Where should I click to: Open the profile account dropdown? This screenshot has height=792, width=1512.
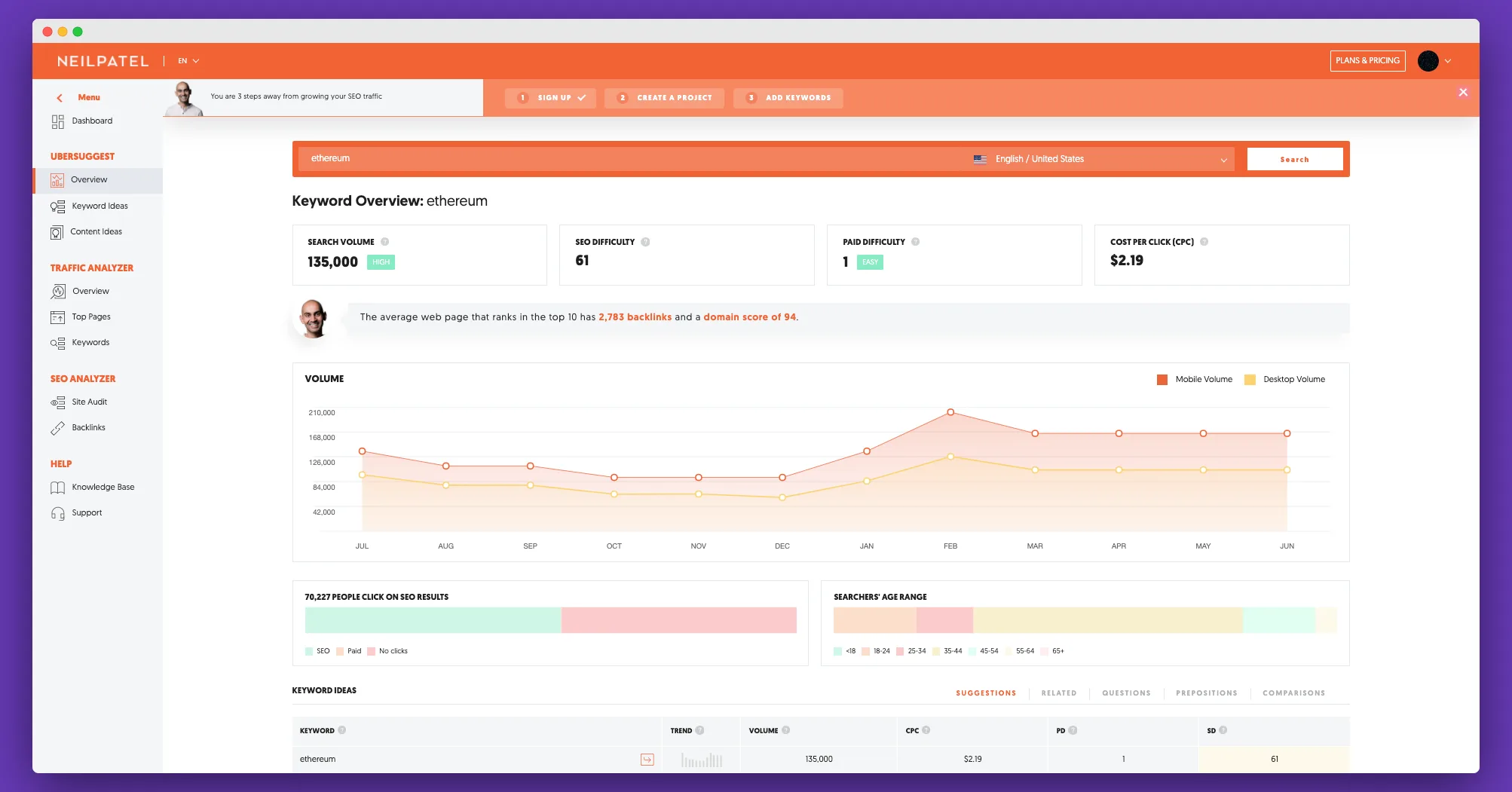pos(1434,61)
